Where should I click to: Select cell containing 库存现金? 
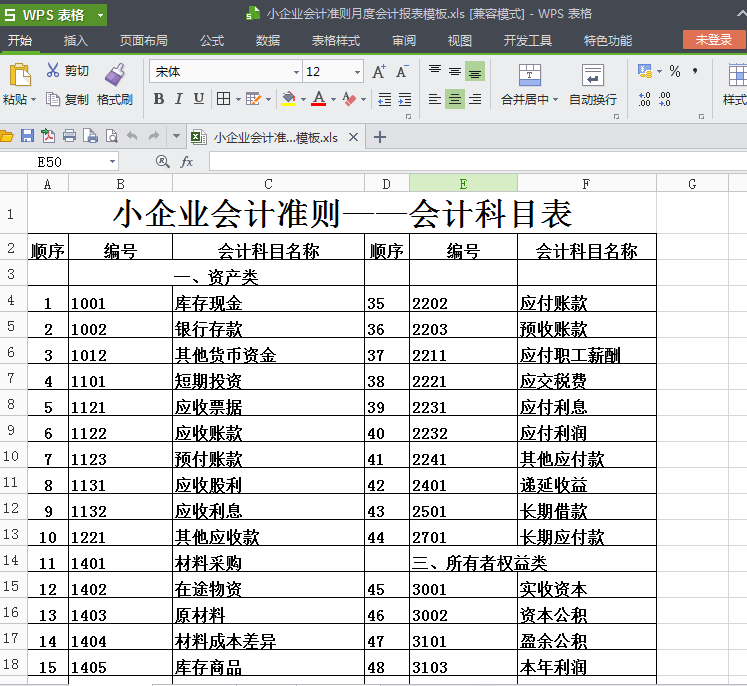[x=268, y=301]
